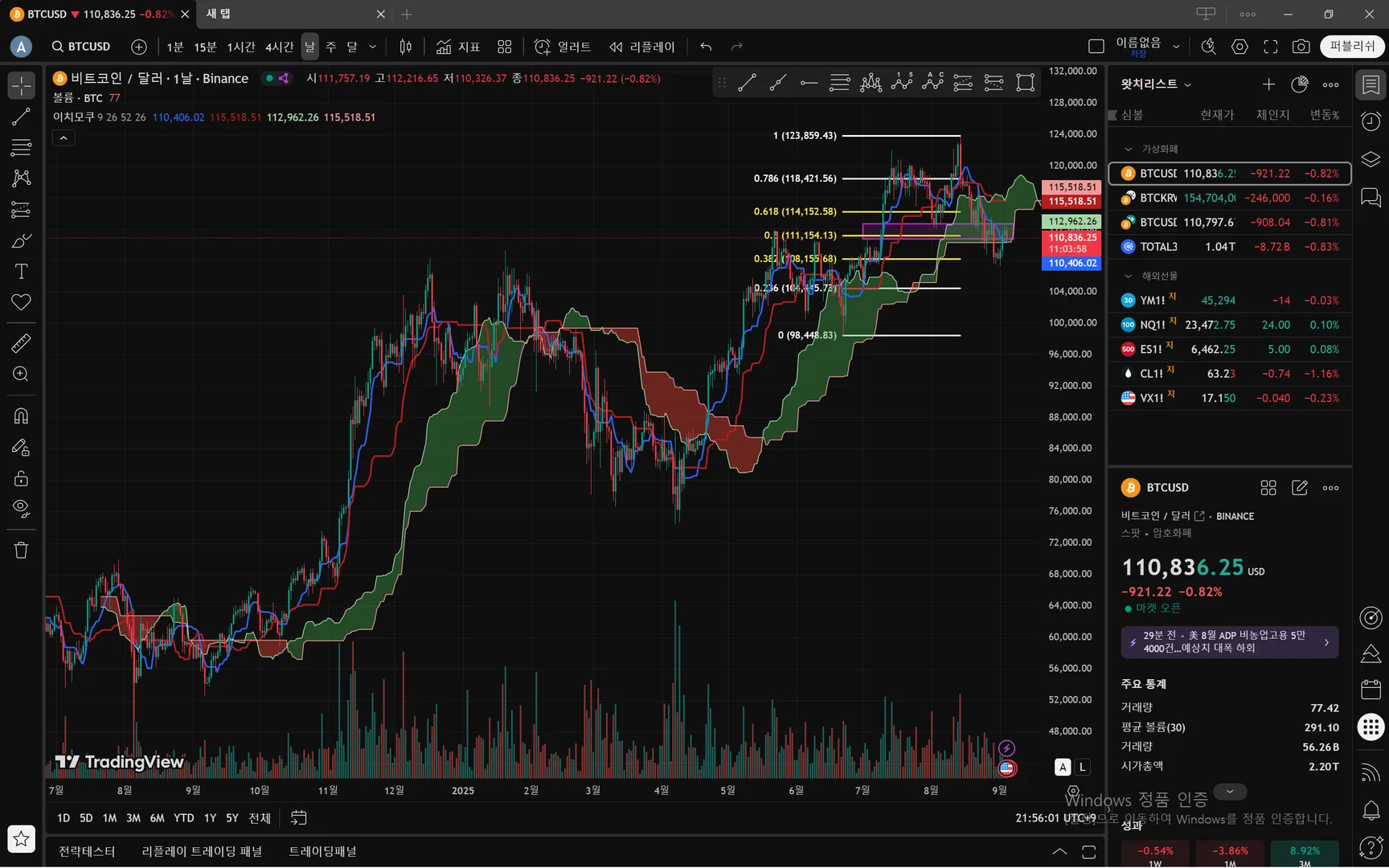This screenshot has width=1389, height=868.
Task: Select the 15분 timeframe
Action: point(205,47)
